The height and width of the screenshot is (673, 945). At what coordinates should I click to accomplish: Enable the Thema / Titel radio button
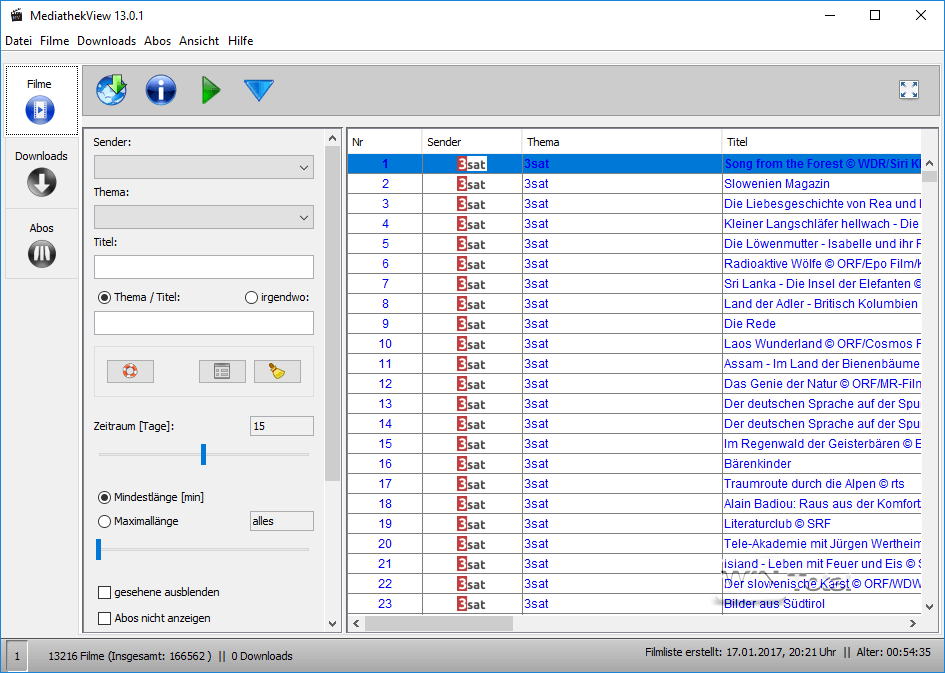[x=103, y=296]
